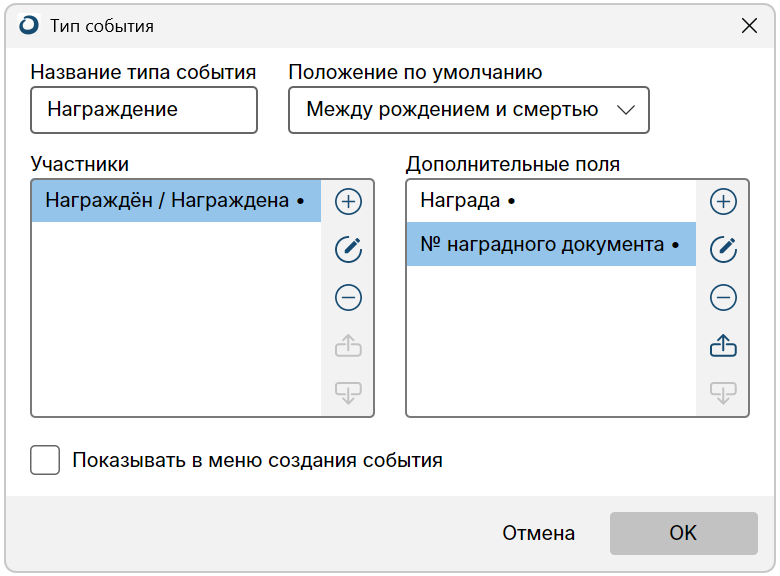Screen dimensions: 780x576
Task: Edit the selected additional field
Action: pyautogui.click(x=723, y=250)
